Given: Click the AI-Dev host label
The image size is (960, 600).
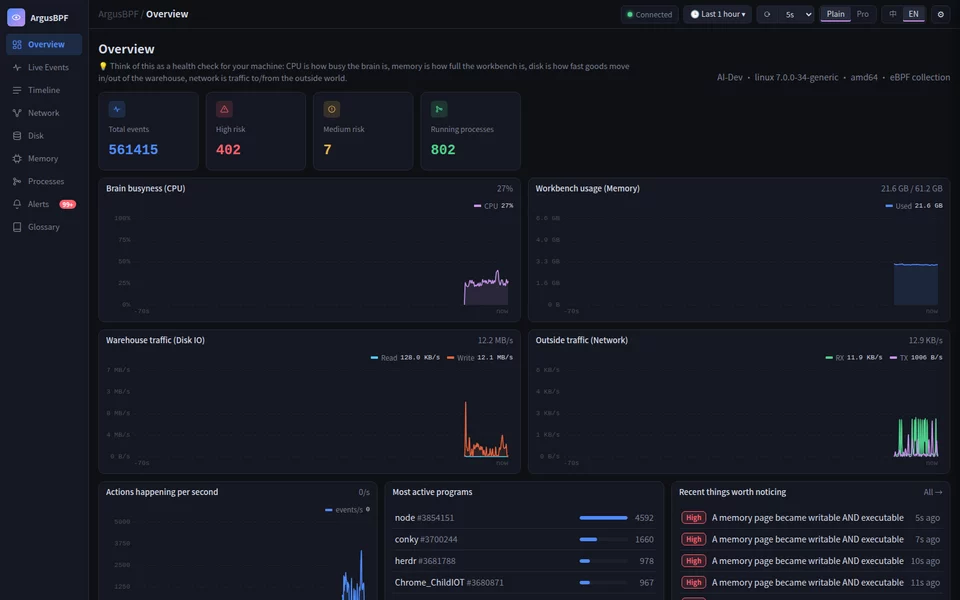Looking at the screenshot, I should (x=729, y=77).
